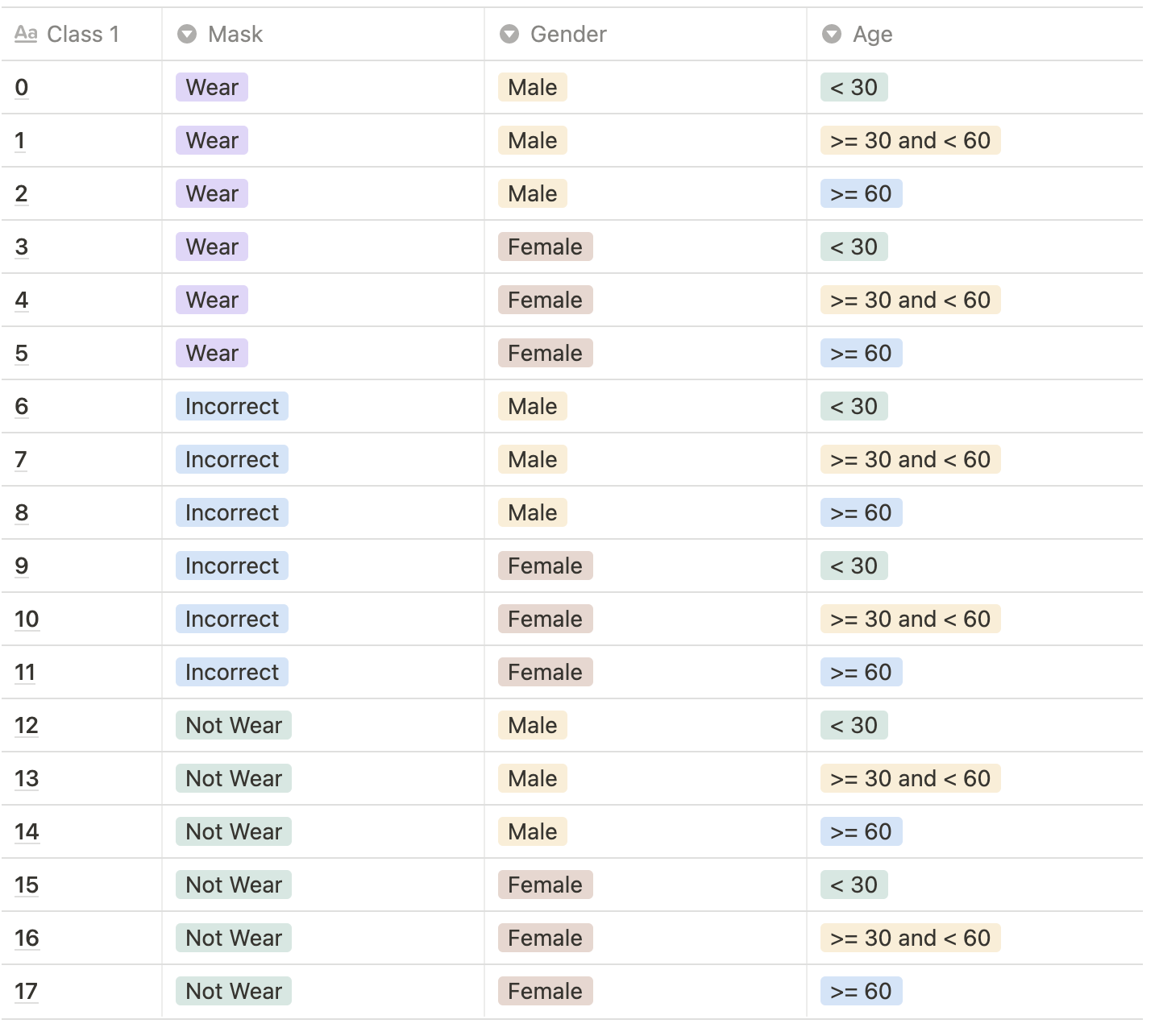Open the Age column header menu
Viewport: 1159px width, 1036px height.
coord(873,34)
